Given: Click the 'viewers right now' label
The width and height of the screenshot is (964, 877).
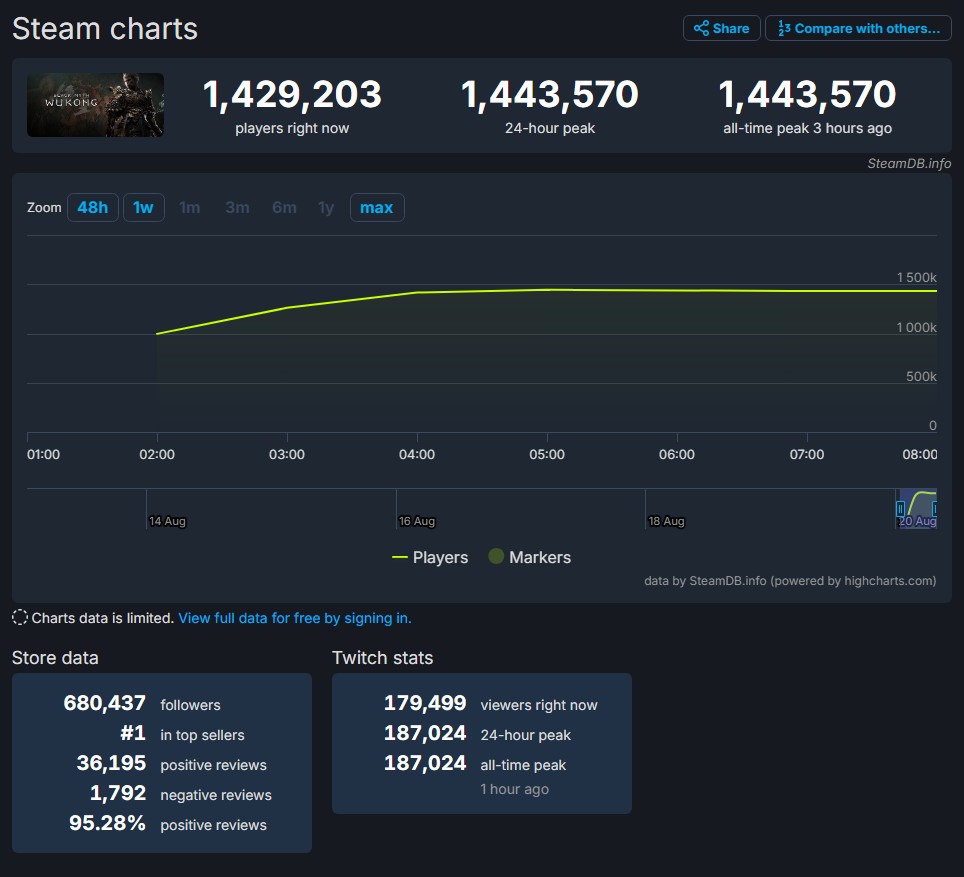Looking at the screenshot, I should 539,705.
